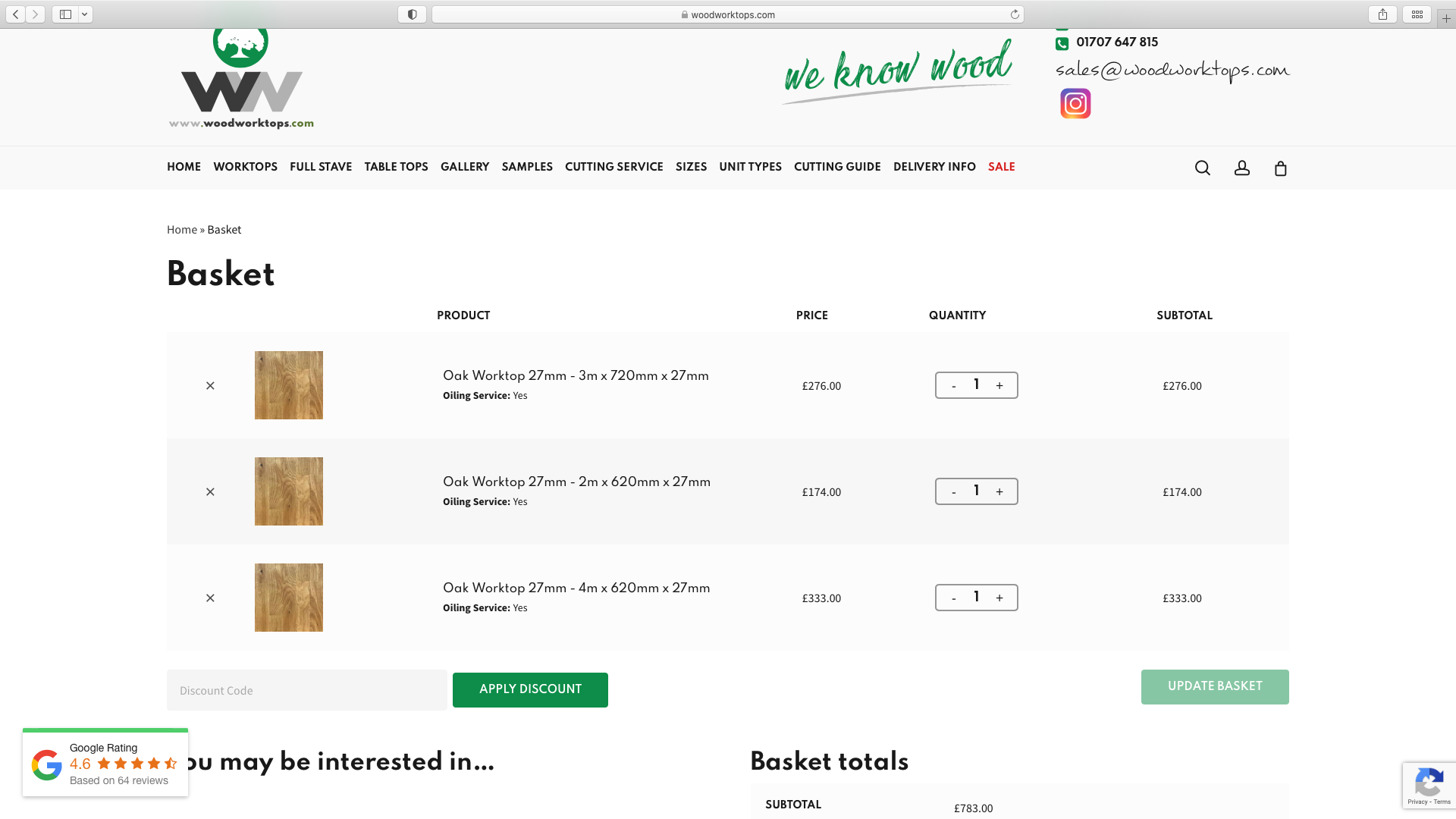Decrease quantity of the £333.00 worktop
Image resolution: width=1456 pixels, height=819 pixels.
click(953, 598)
